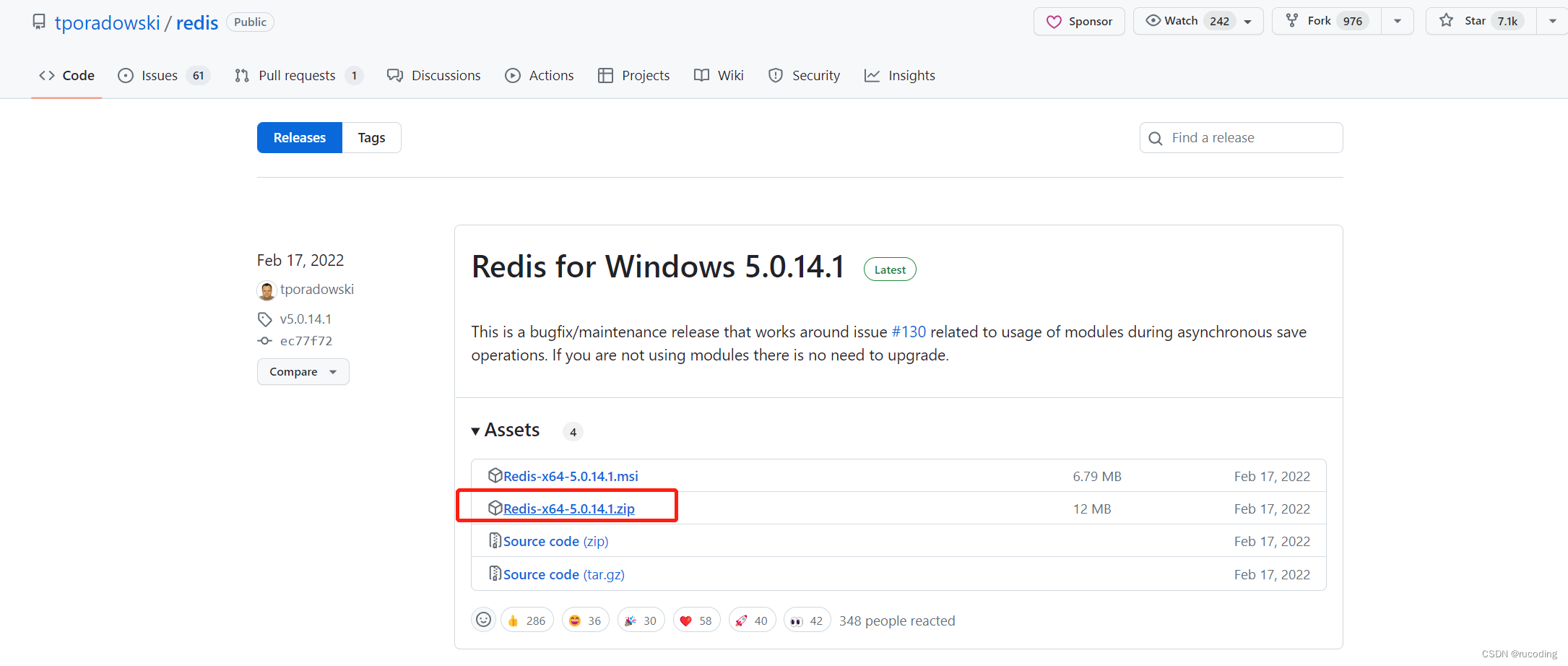
Task: Open the issue #130 link
Action: coord(909,332)
